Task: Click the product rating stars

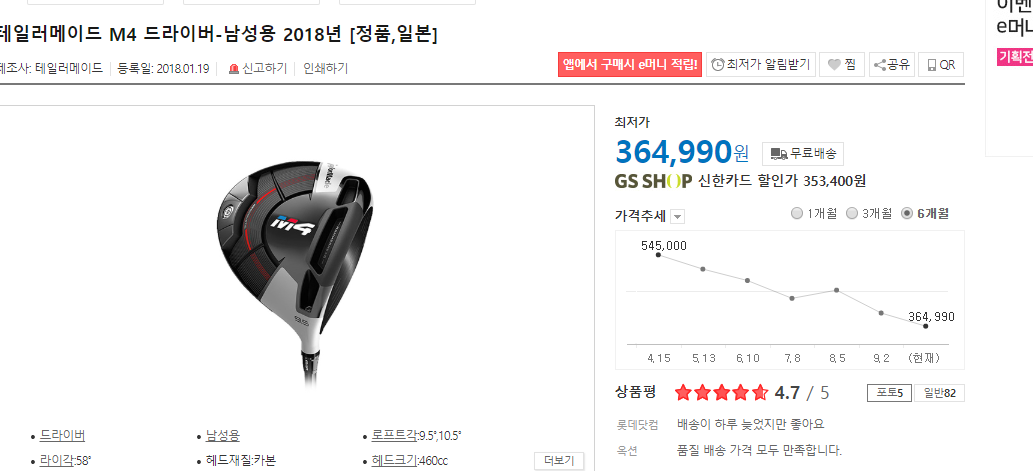Action: click(x=721, y=393)
